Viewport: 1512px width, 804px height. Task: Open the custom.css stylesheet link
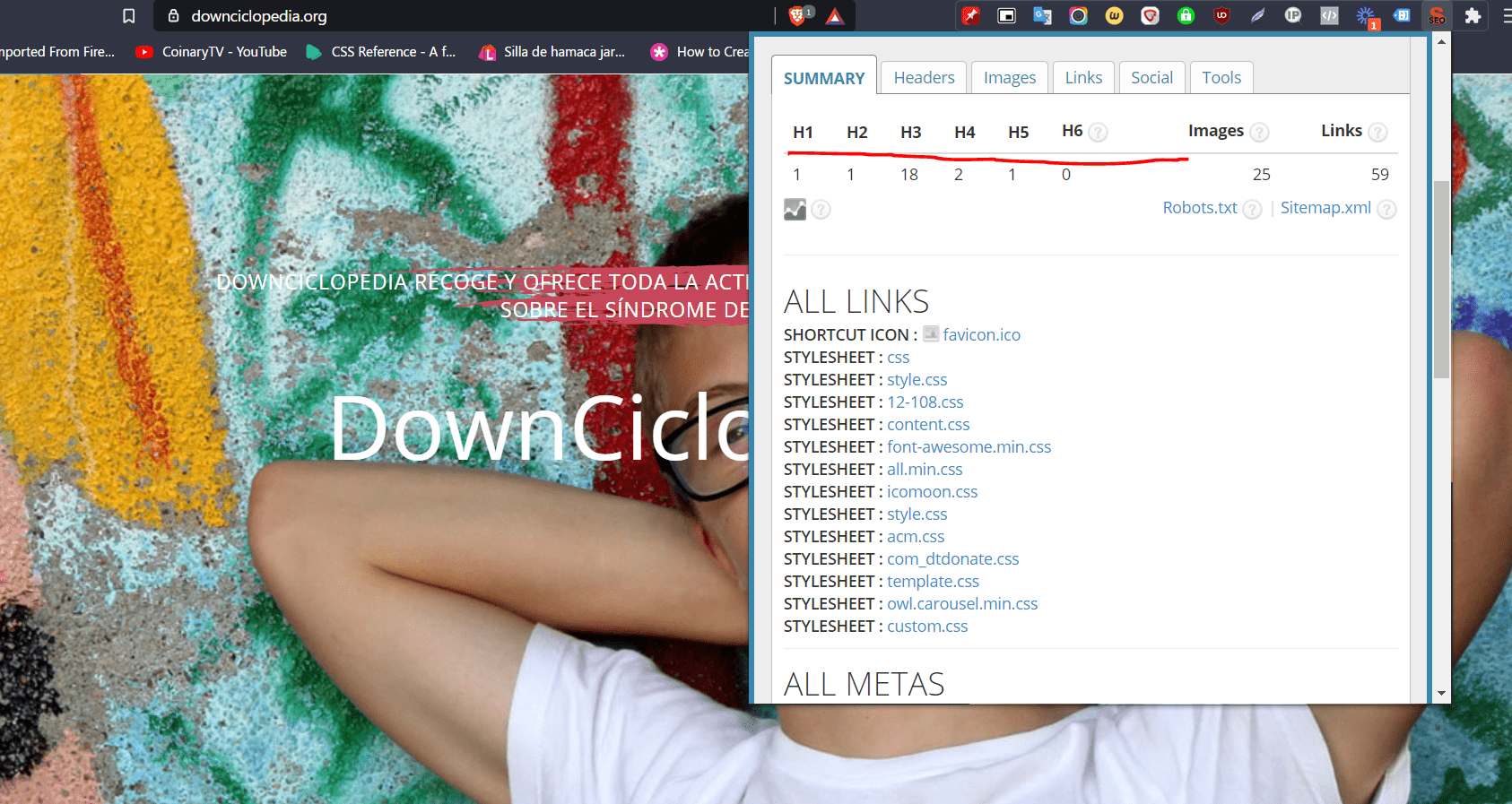pyautogui.click(x=927, y=627)
